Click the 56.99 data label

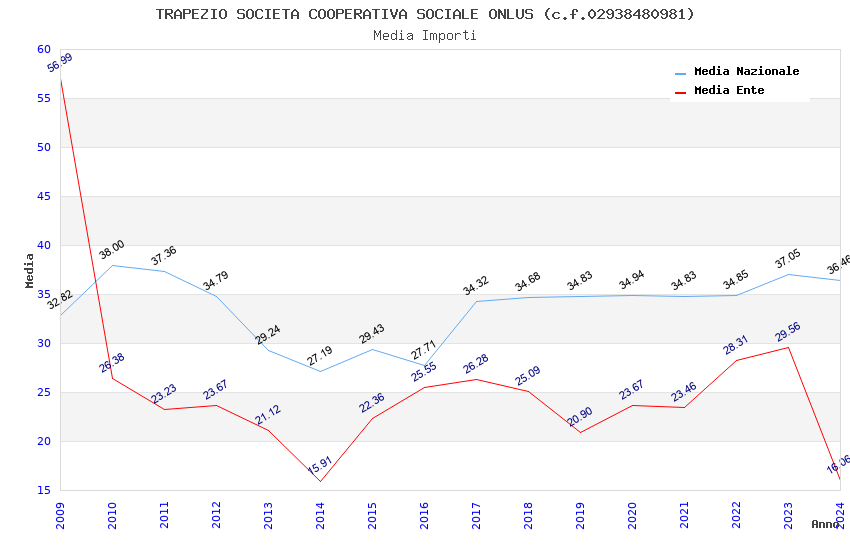60,63
